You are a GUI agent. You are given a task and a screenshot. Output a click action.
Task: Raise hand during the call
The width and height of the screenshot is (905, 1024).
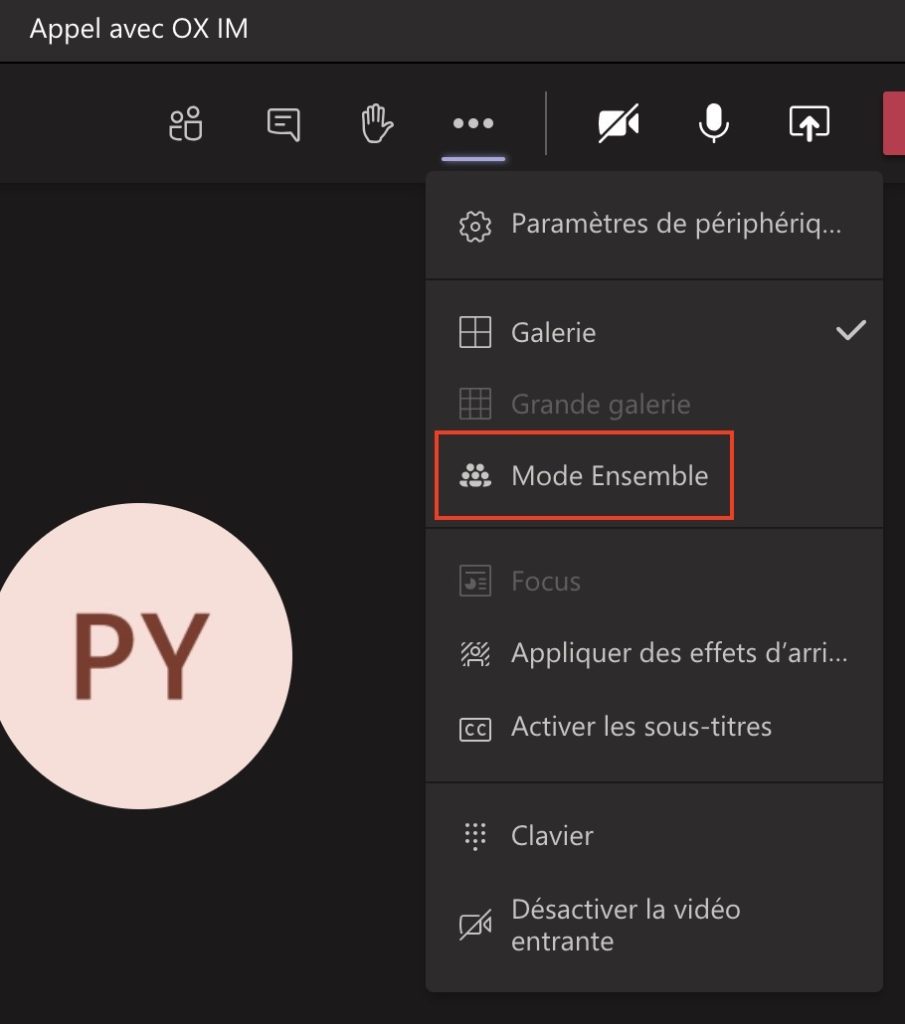[x=377, y=123]
